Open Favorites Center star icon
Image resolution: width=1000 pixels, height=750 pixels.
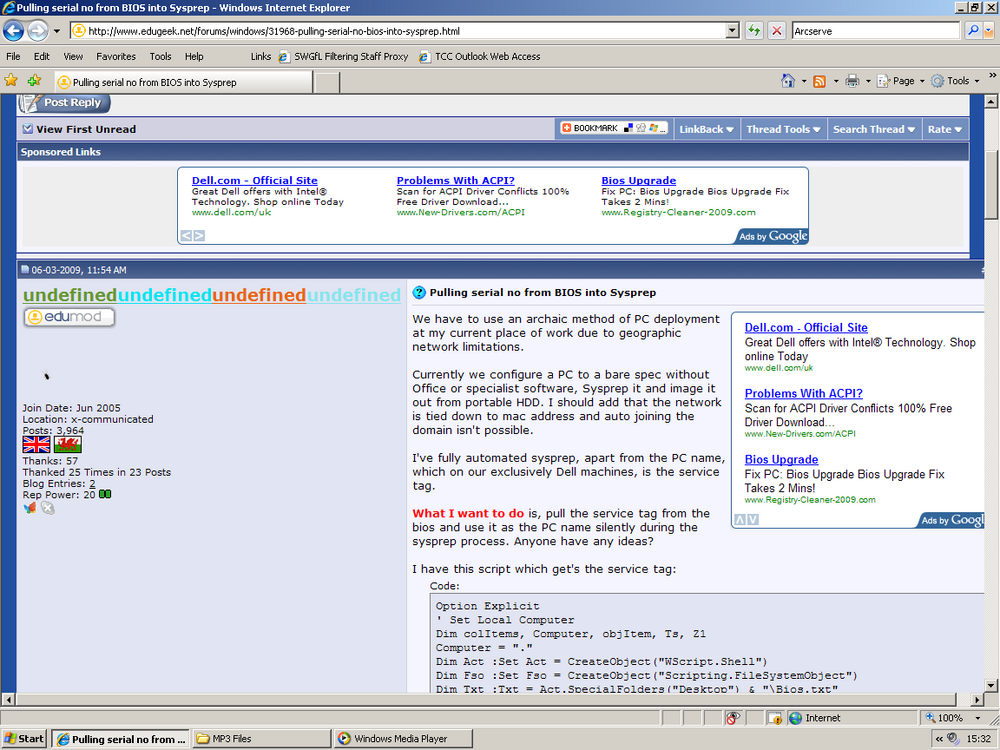click(x=11, y=80)
